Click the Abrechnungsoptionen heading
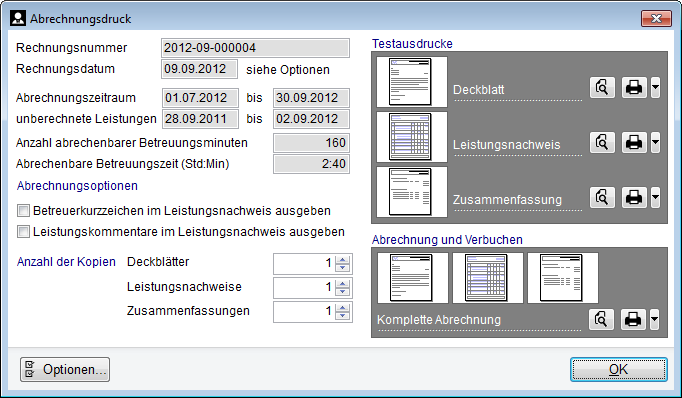Viewport: 682px width, 398px height. pos(77,186)
